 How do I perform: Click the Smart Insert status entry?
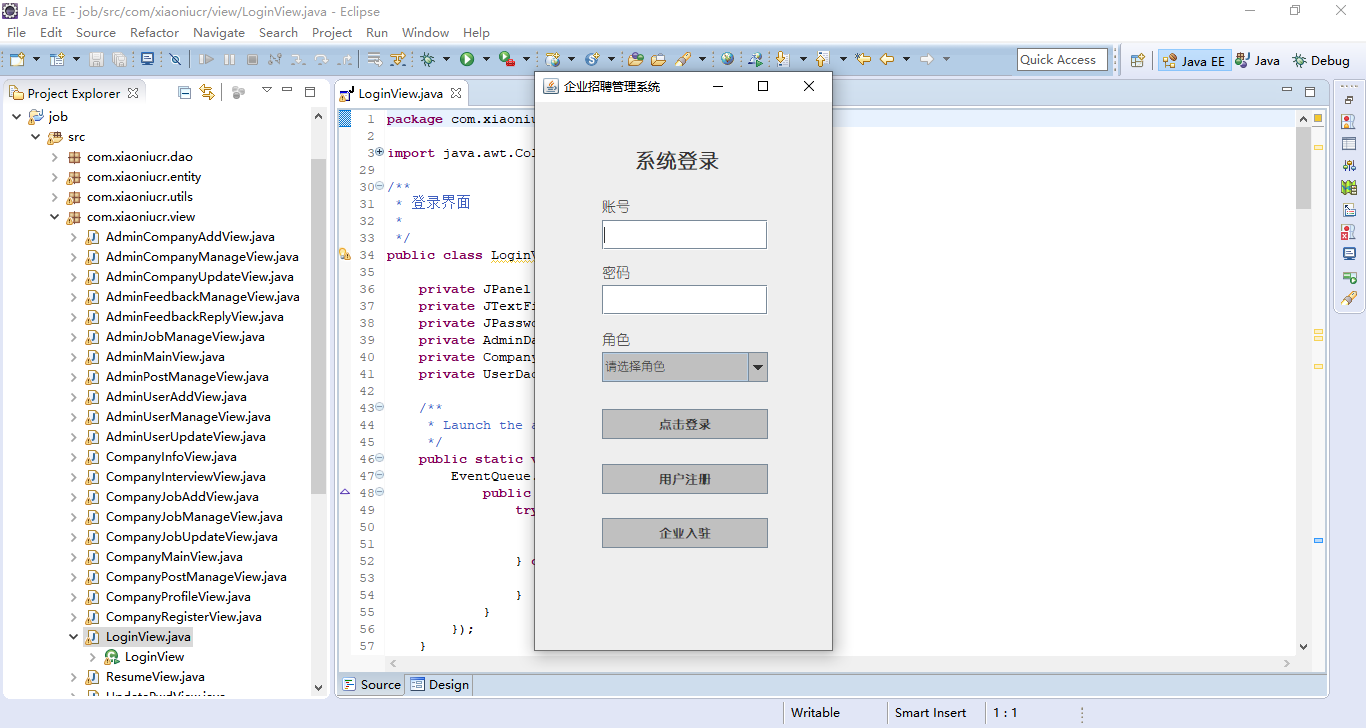point(930,713)
